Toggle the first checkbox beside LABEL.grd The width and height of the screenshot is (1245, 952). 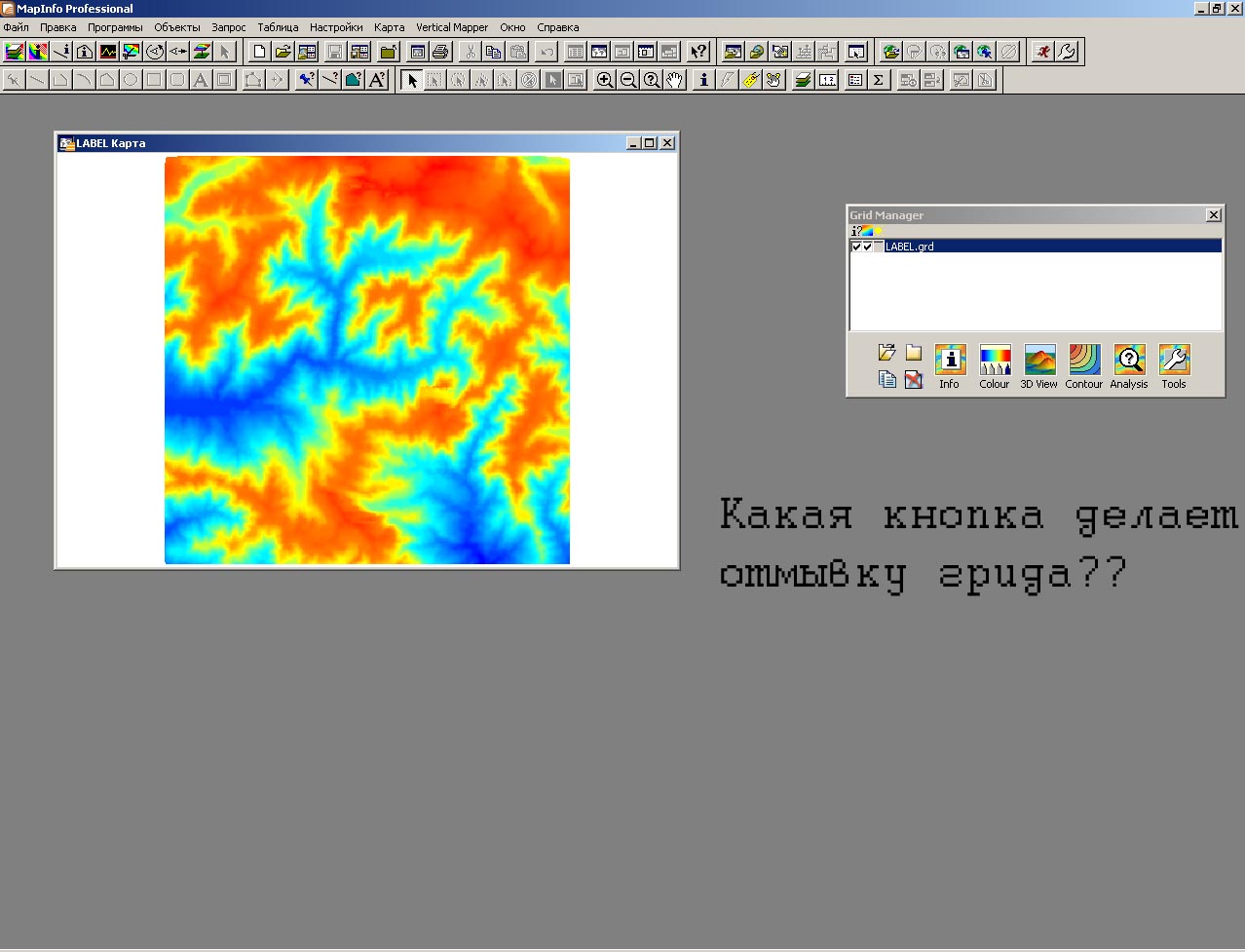coord(856,248)
